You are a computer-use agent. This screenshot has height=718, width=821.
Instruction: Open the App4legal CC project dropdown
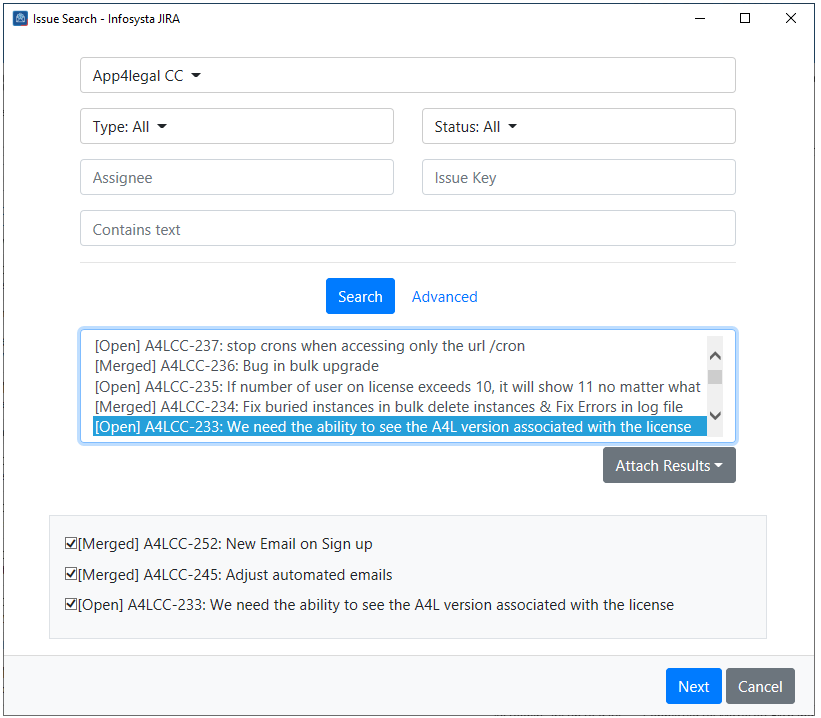(x=407, y=76)
